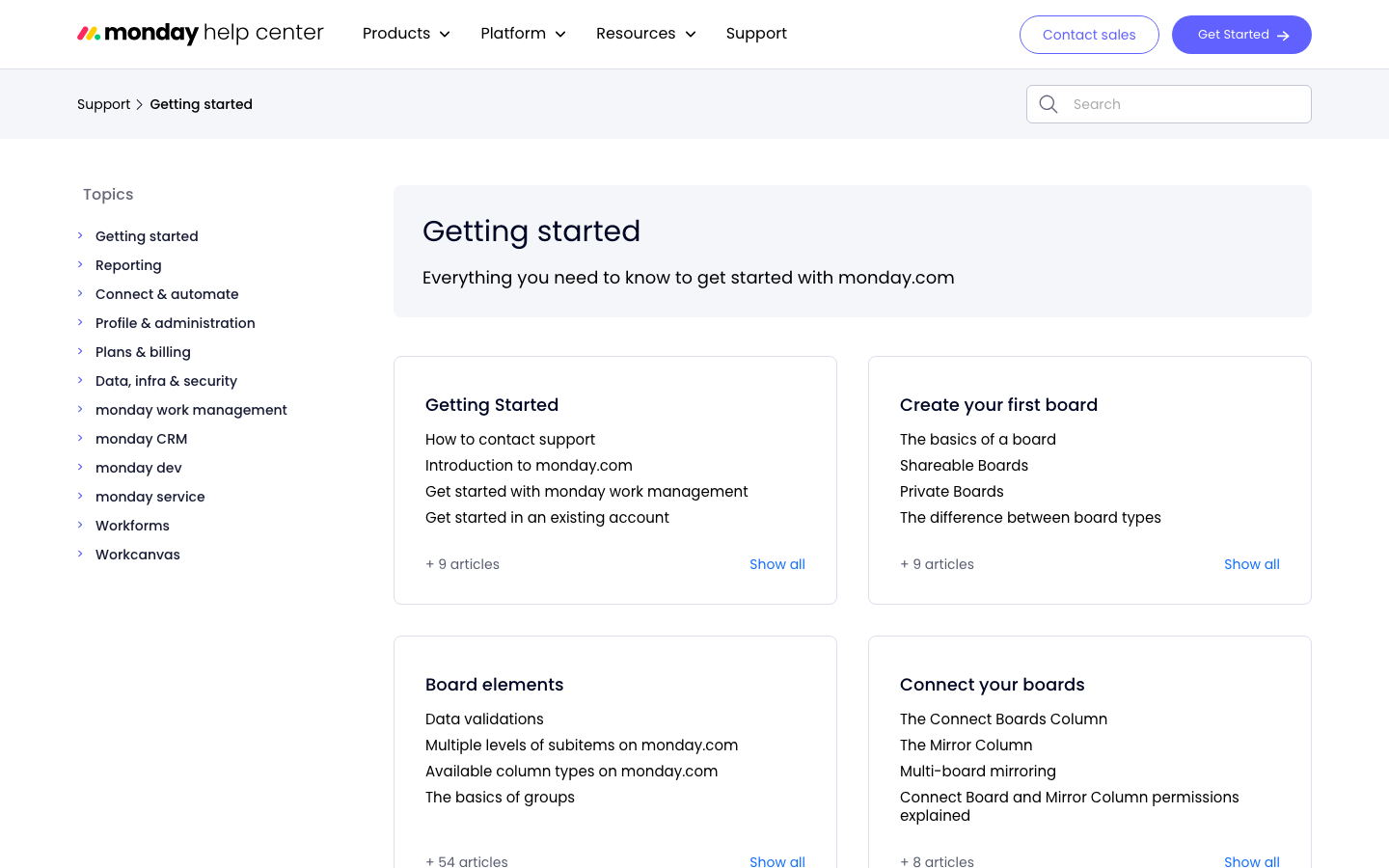Open Available column types article
Screen dimensions: 1389x868
[x=571, y=772]
